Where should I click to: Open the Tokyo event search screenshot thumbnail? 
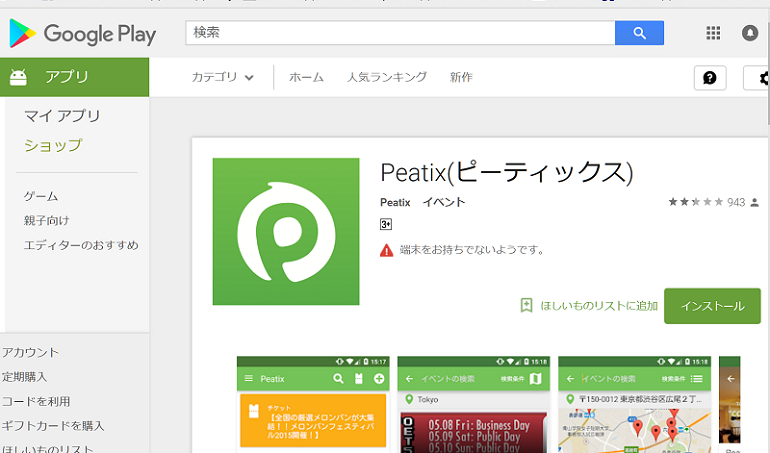click(x=473, y=404)
